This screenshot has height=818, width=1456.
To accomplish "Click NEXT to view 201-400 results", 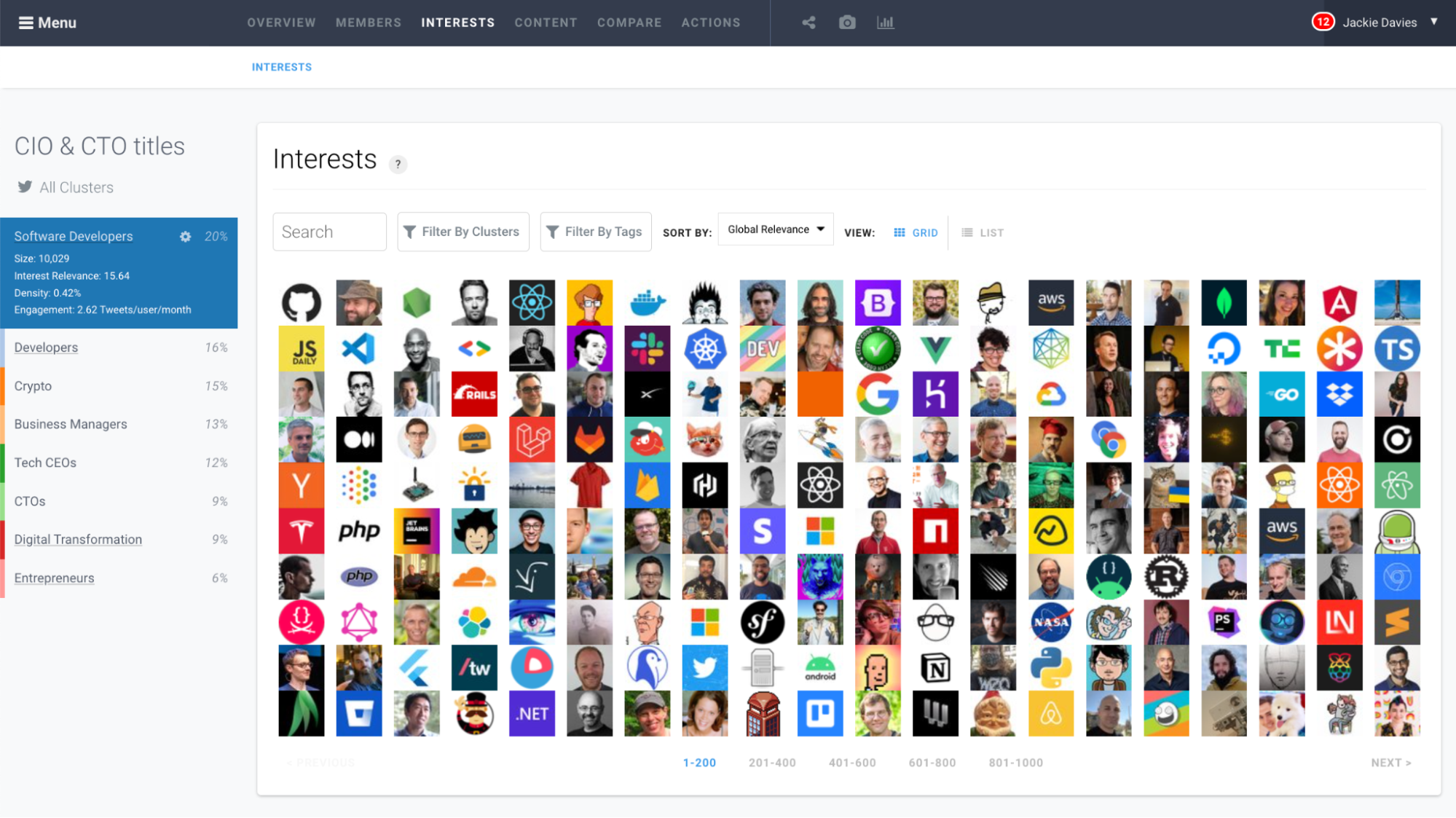I will (x=1392, y=763).
